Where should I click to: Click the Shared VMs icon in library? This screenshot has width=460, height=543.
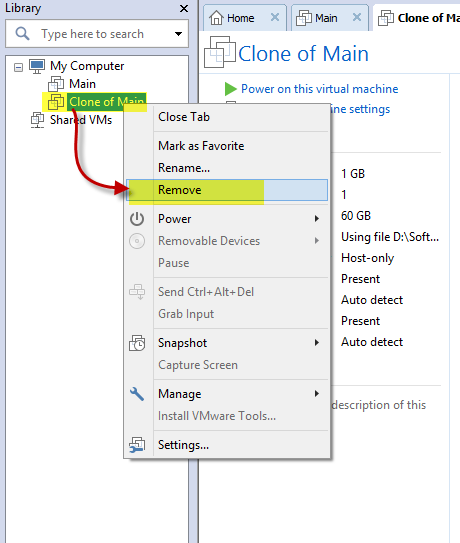(x=37, y=120)
